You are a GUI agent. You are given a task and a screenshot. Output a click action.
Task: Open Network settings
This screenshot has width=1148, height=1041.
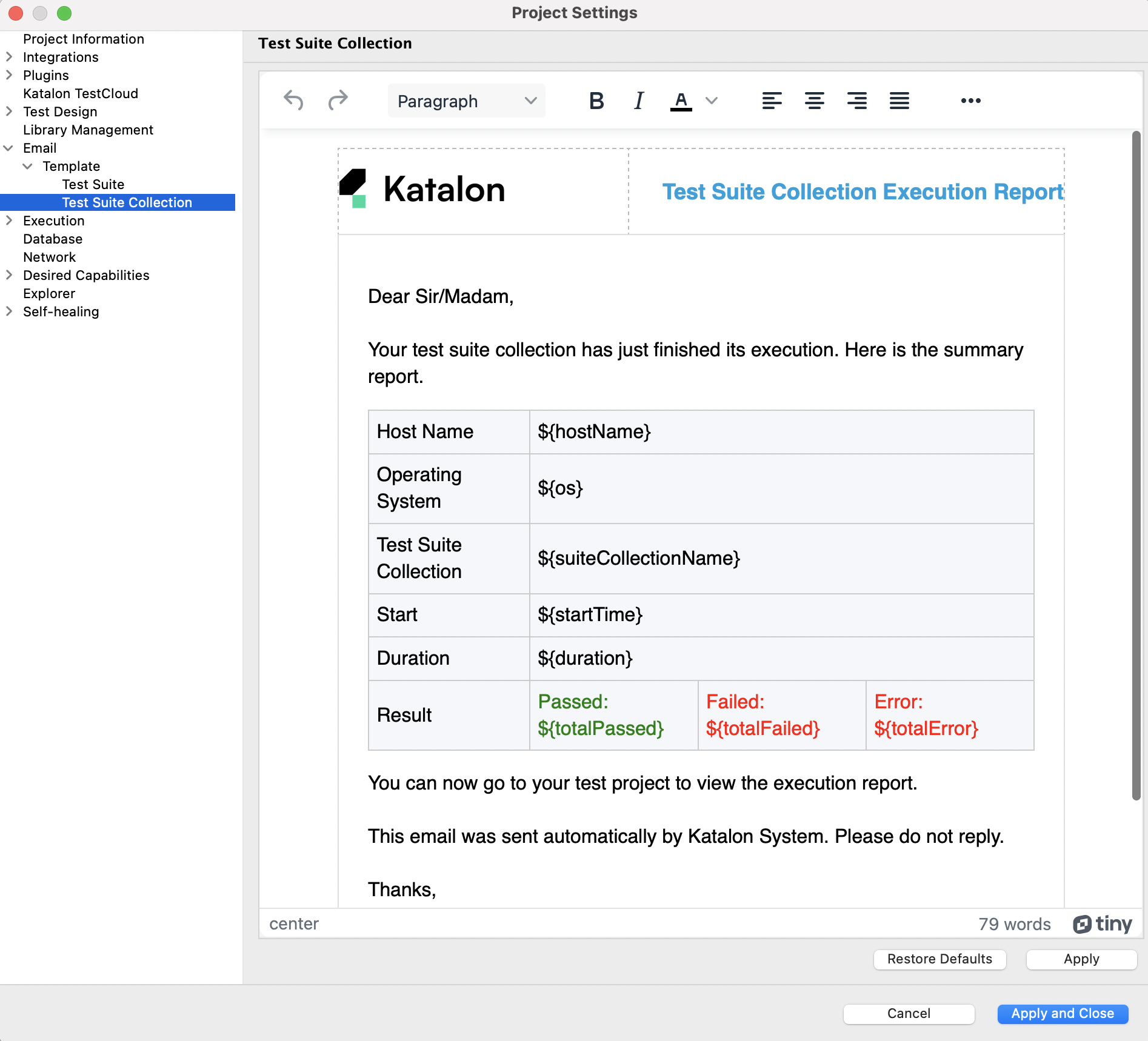click(x=49, y=257)
